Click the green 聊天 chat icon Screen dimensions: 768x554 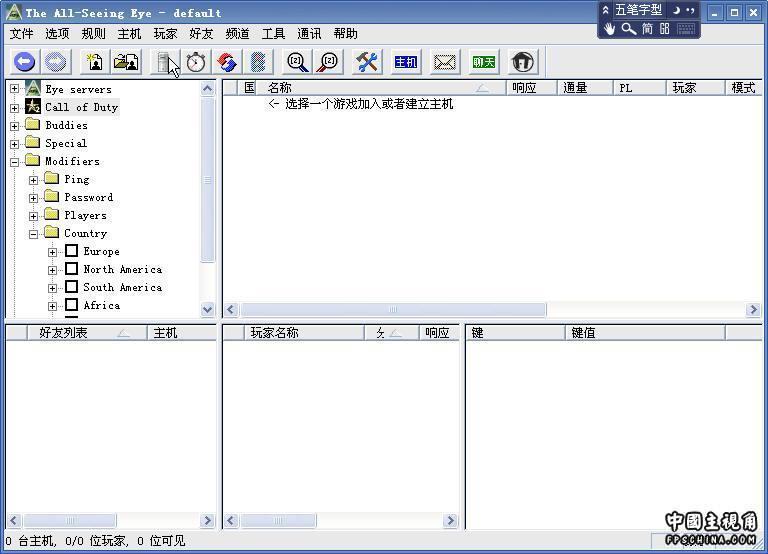click(x=483, y=62)
